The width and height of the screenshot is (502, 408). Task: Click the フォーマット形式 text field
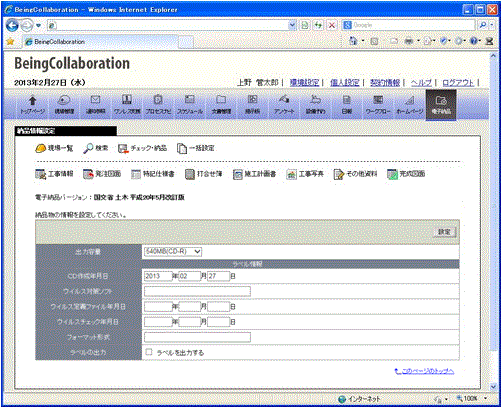(x=197, y=337)
